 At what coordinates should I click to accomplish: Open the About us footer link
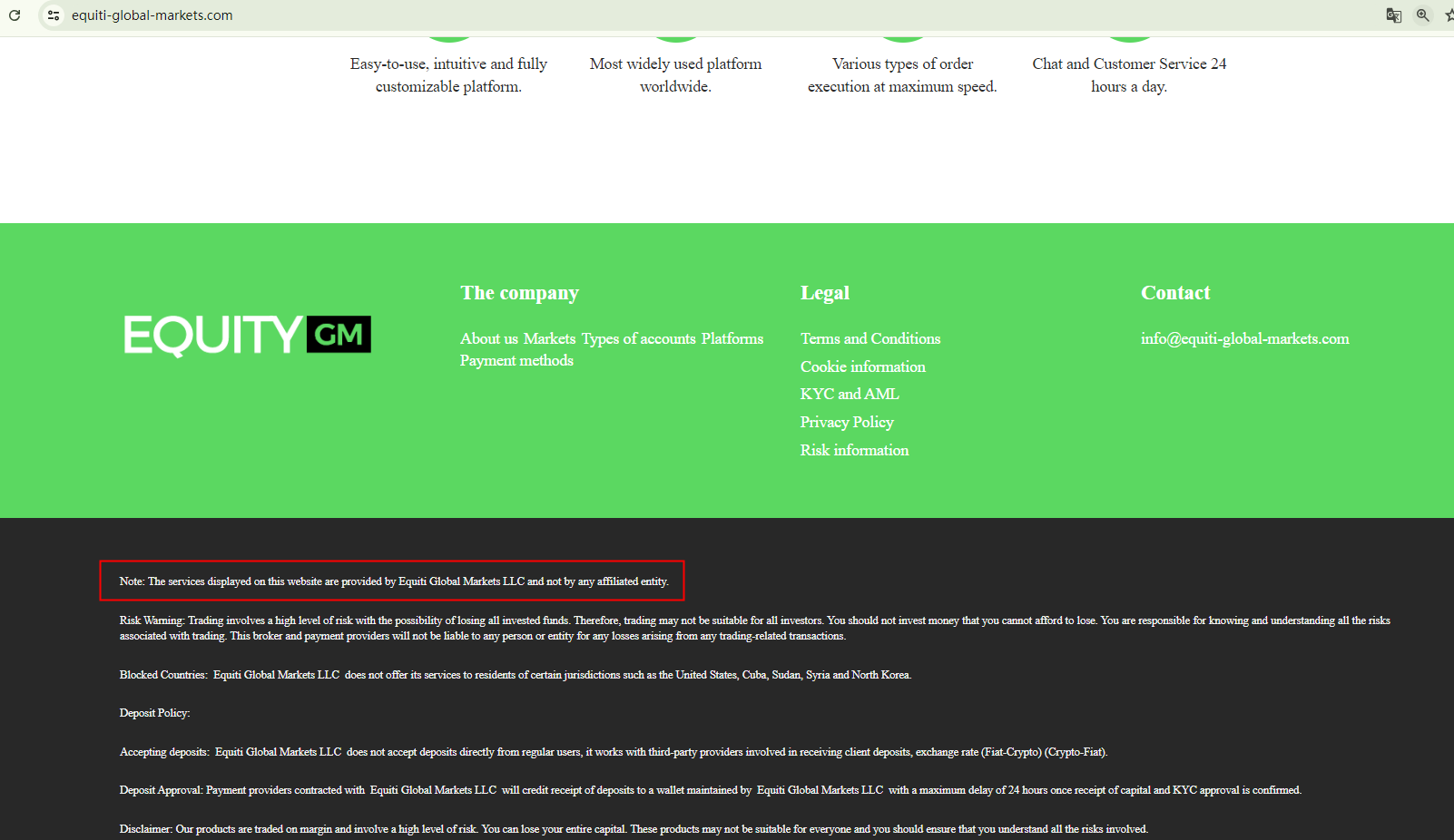tap(489, 338)
